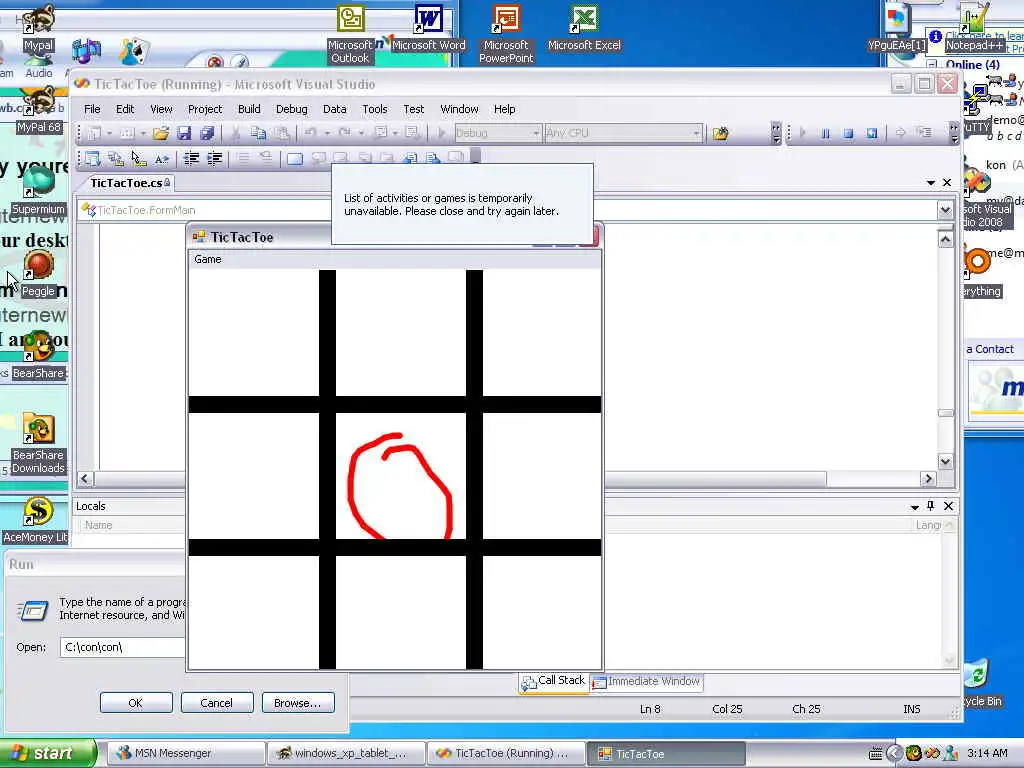Open the Debug menu
1024x768 pixels.
pyautogui.click(x=291, y=109)
